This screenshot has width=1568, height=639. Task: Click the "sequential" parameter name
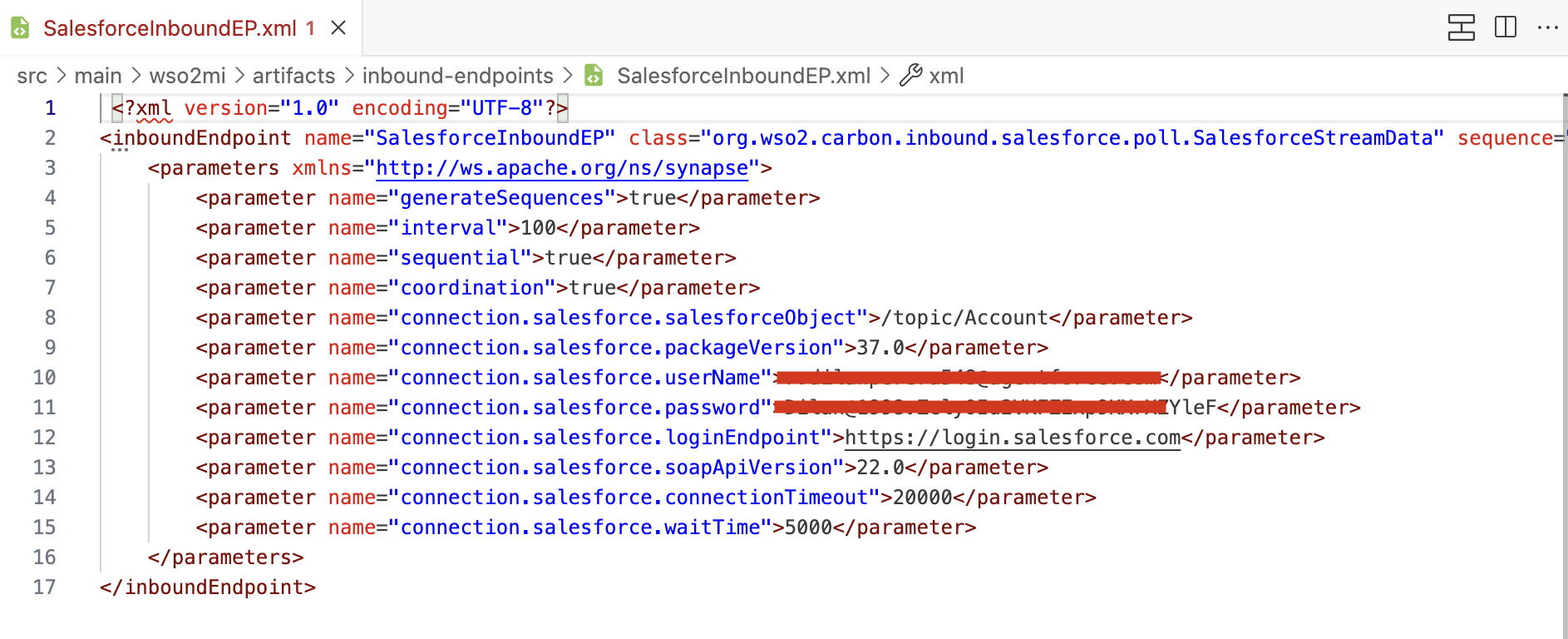click(461, 258)
